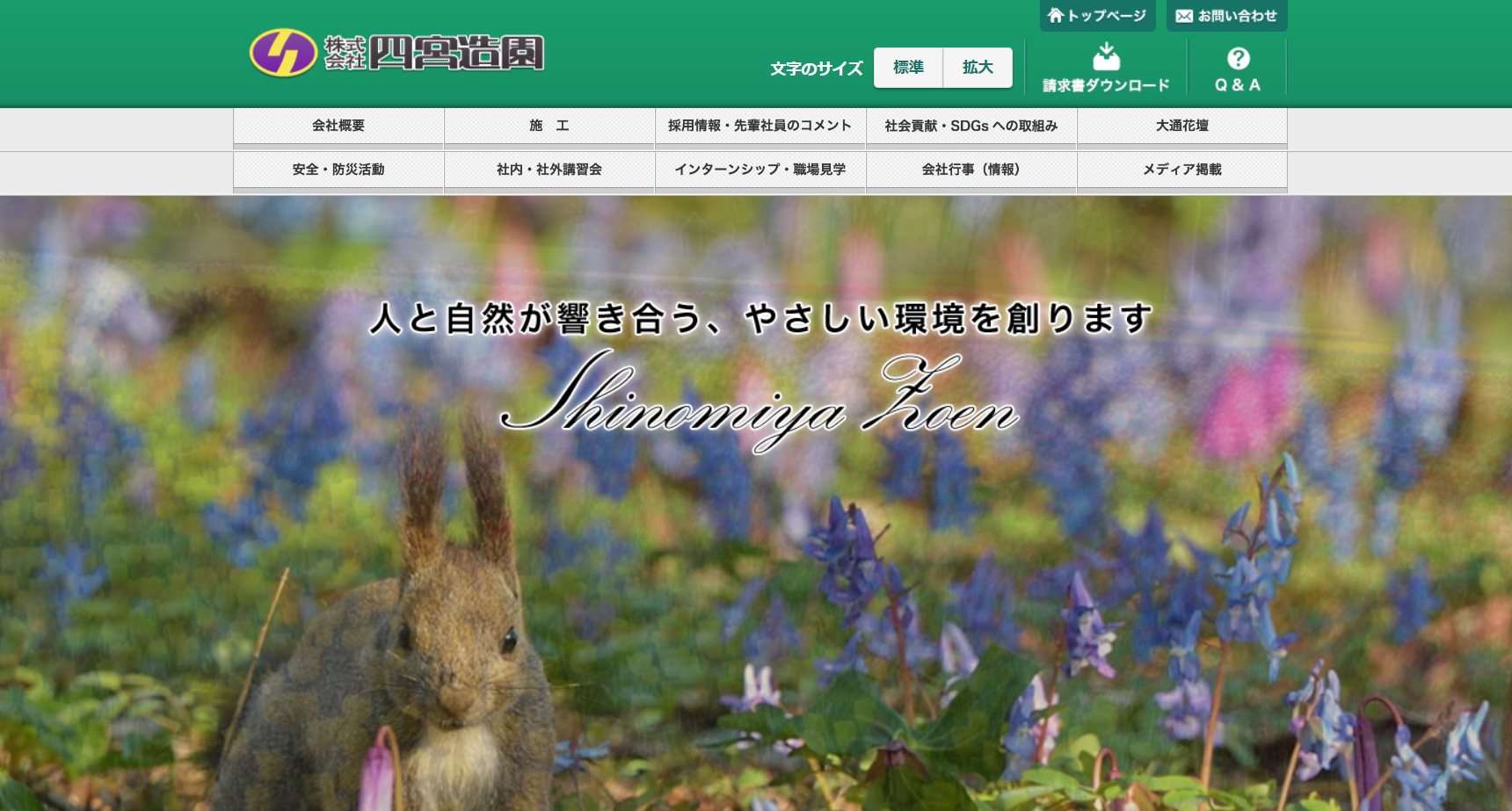
Task: Click the Shinomiya Zoen company logo
Action: [x=396, y=53]
